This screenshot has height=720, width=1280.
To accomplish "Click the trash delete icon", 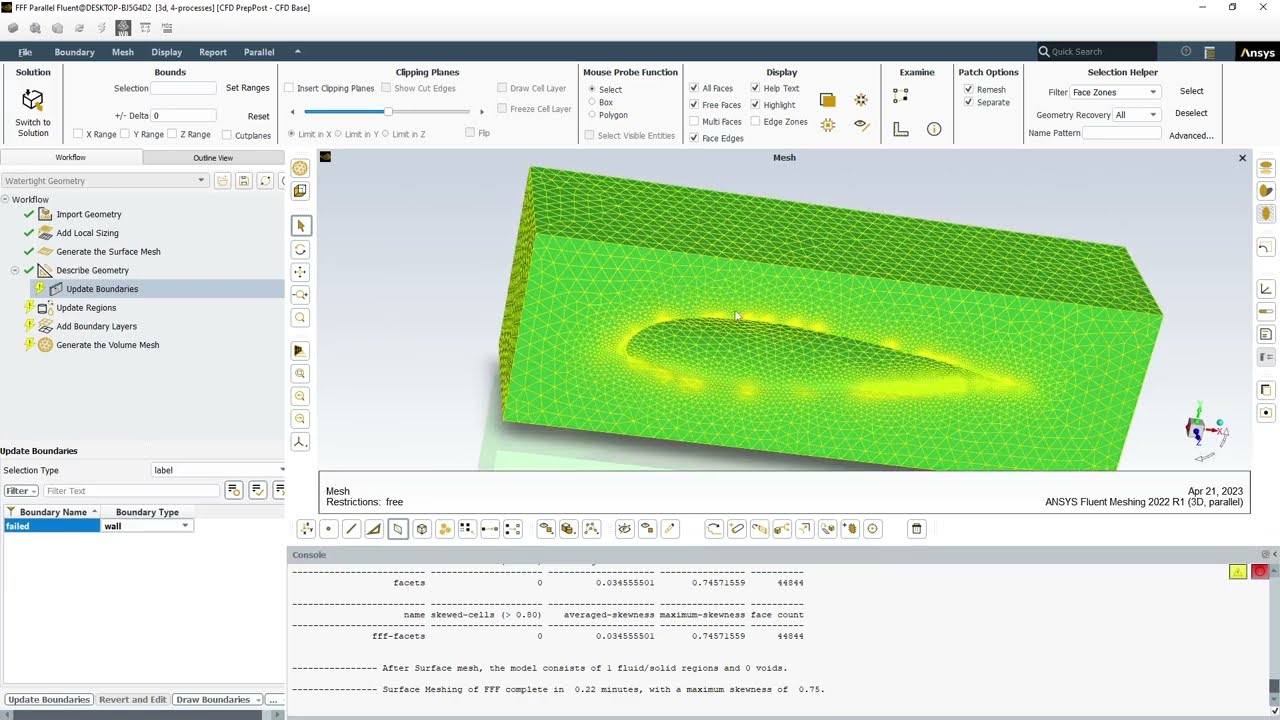I will 916,529.
